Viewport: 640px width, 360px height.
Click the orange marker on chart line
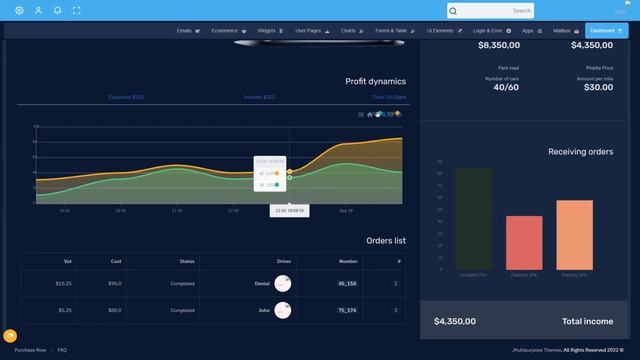coord(289,171)
